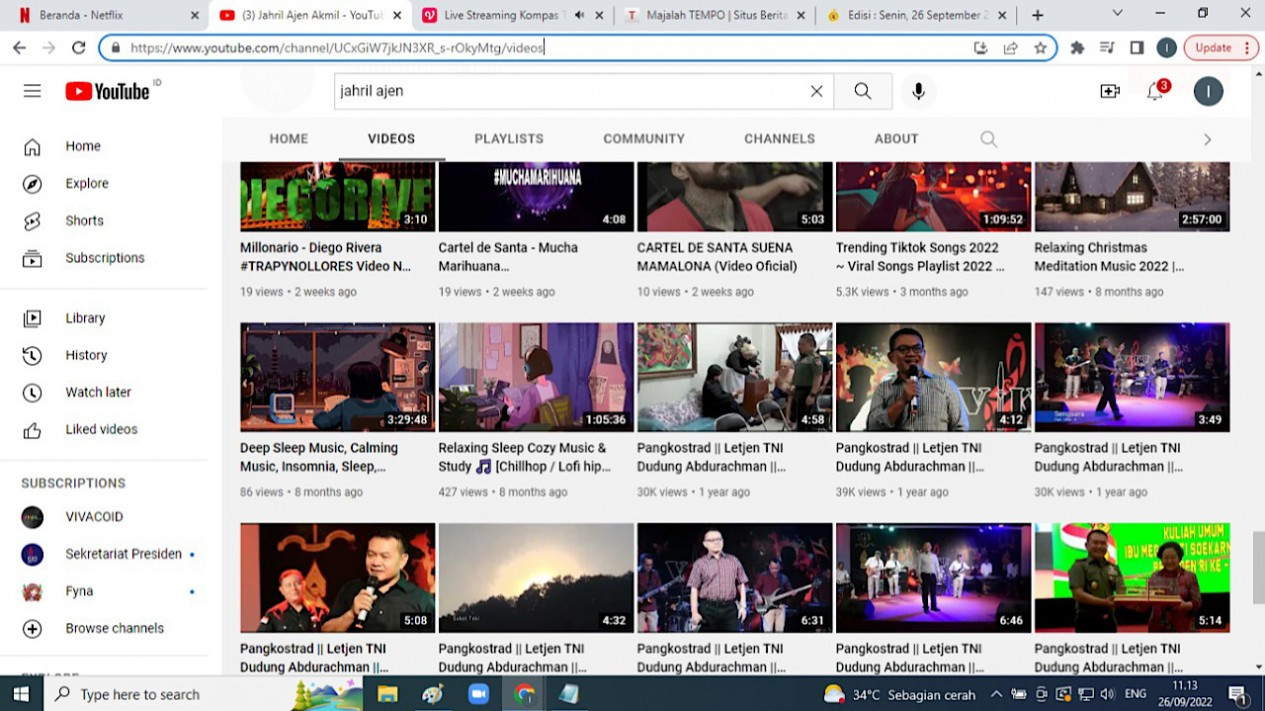
Task: Toggle the browser side panel
Action: point(1137,47)
